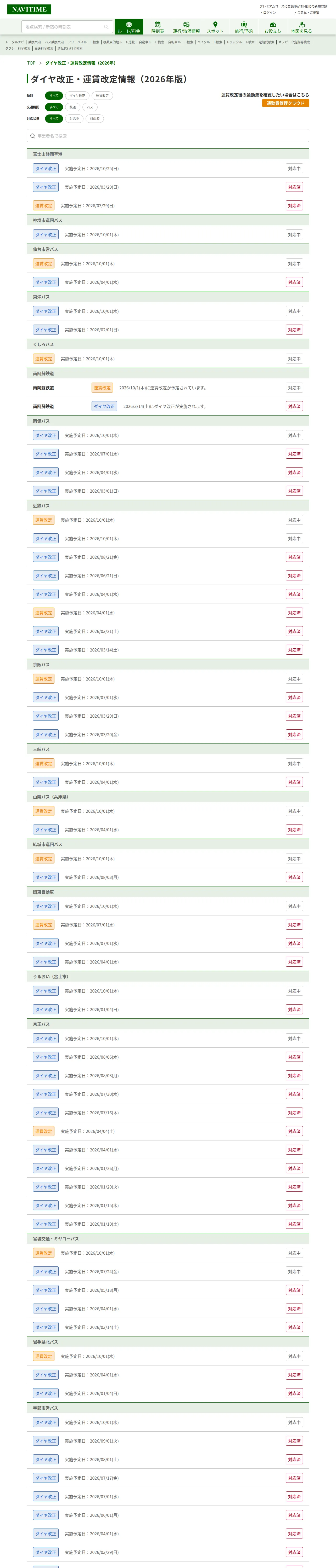
Task: Open the お役立ち icon
Action: point(273,27)
